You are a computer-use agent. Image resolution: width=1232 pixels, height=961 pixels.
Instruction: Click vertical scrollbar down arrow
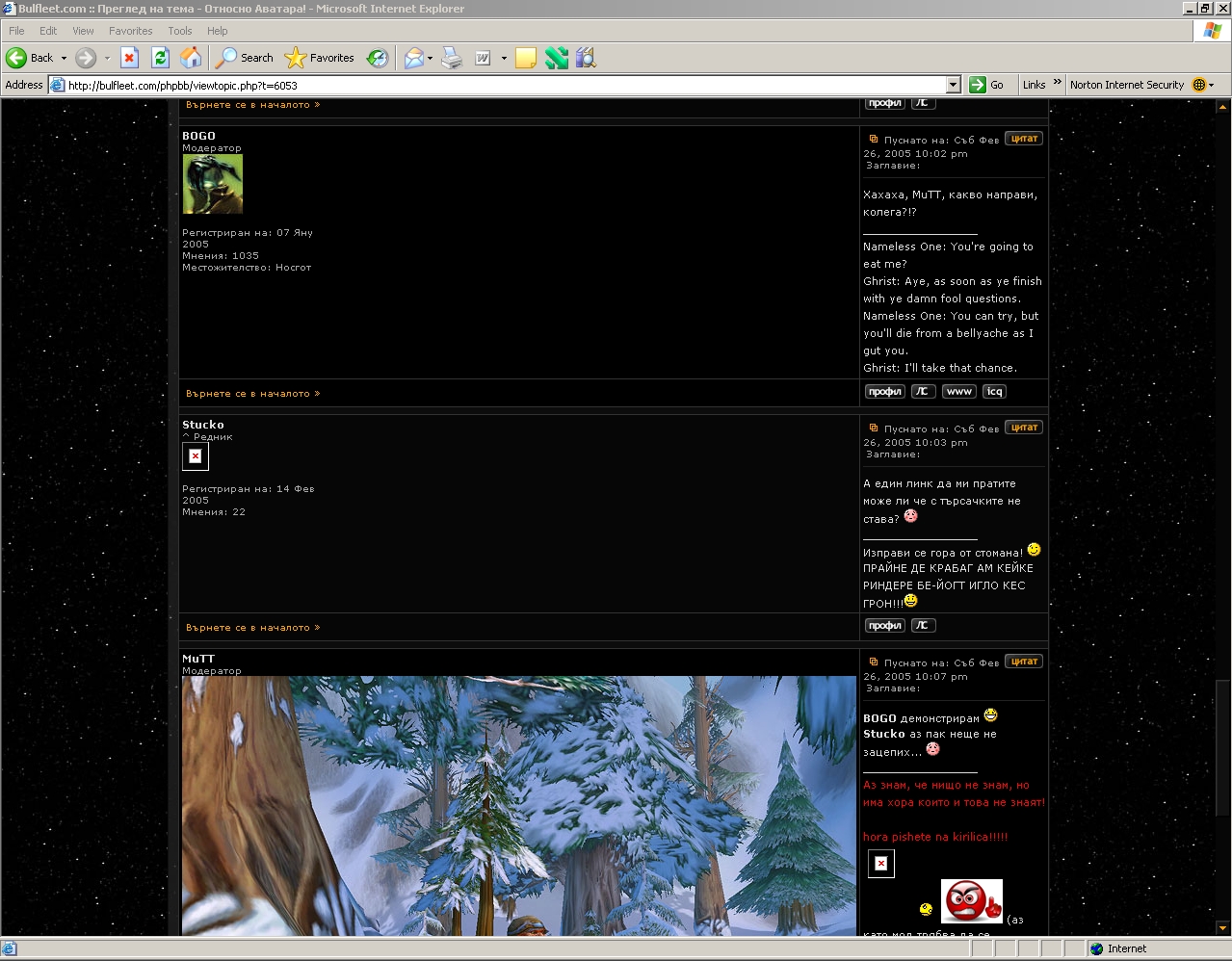point(1223,928)
